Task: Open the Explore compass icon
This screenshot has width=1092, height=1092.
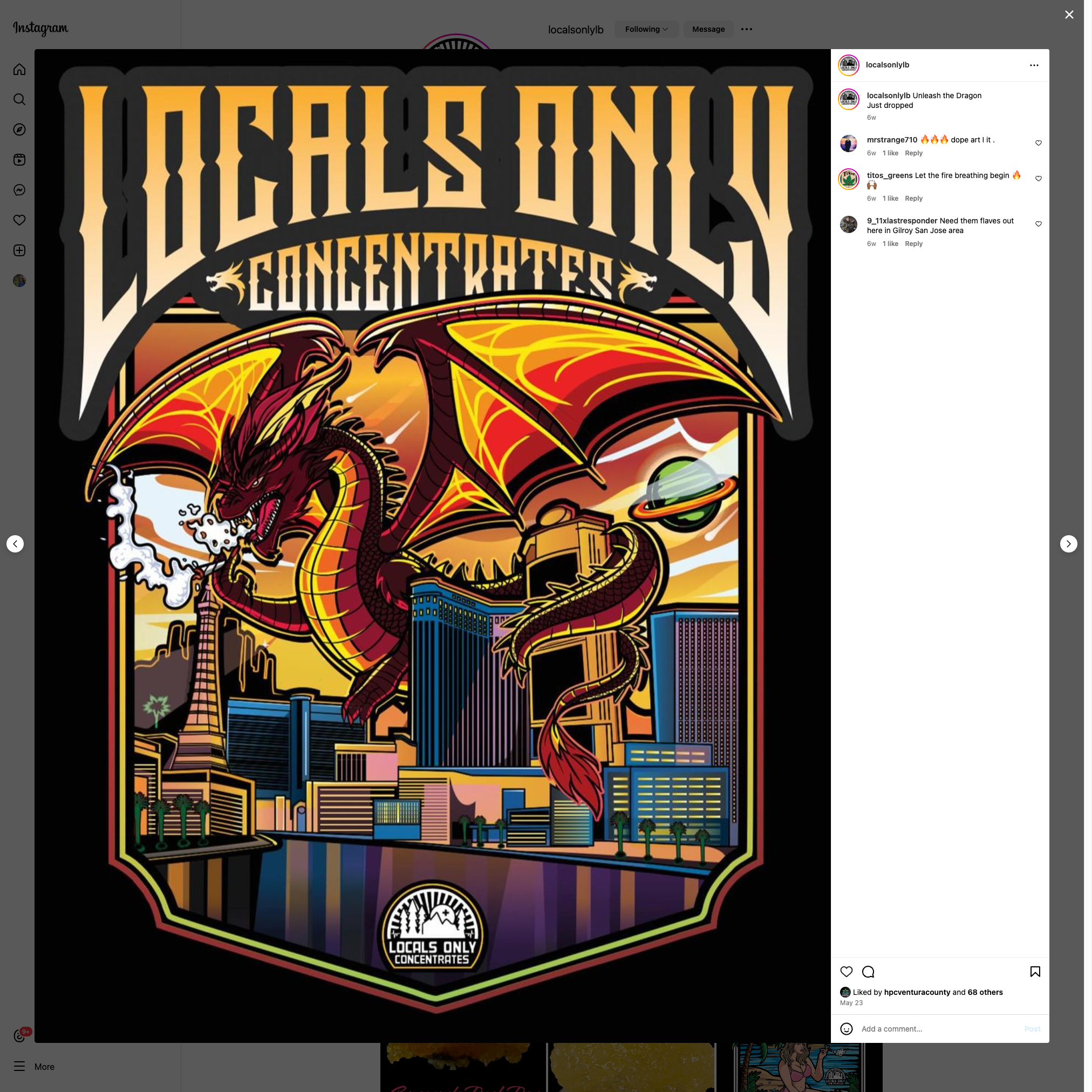Action: (x=19, y=129)
